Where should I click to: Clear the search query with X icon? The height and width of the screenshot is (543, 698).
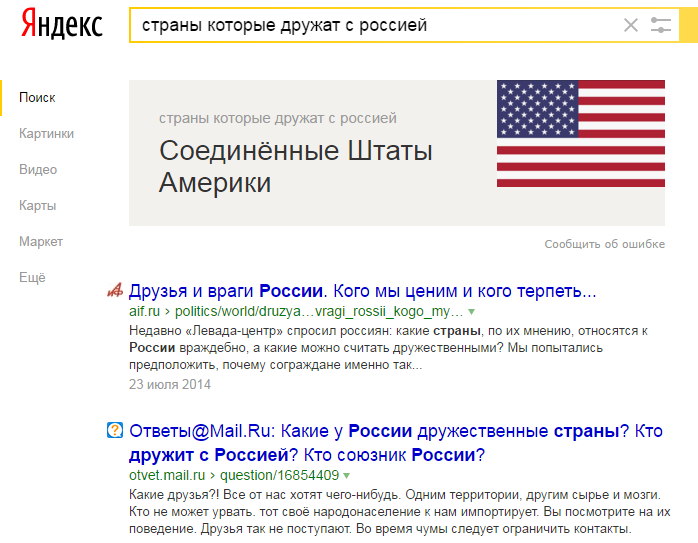630,26
